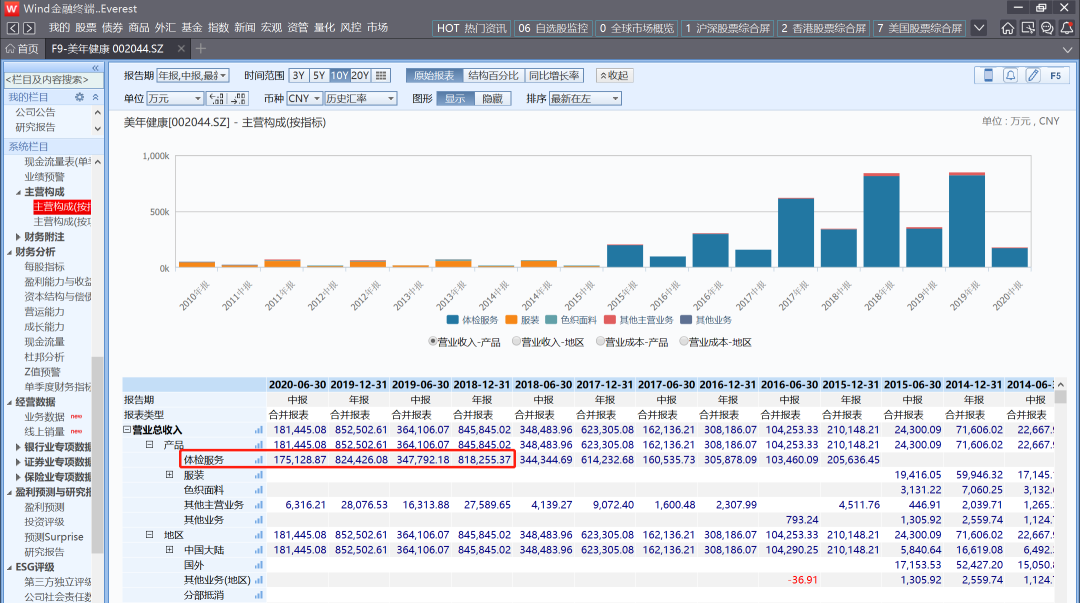Image resolution: width=1080 pixels, height=603 pixels.
Task: Select the 营业收入-地区 radio button
Action: 517,342
